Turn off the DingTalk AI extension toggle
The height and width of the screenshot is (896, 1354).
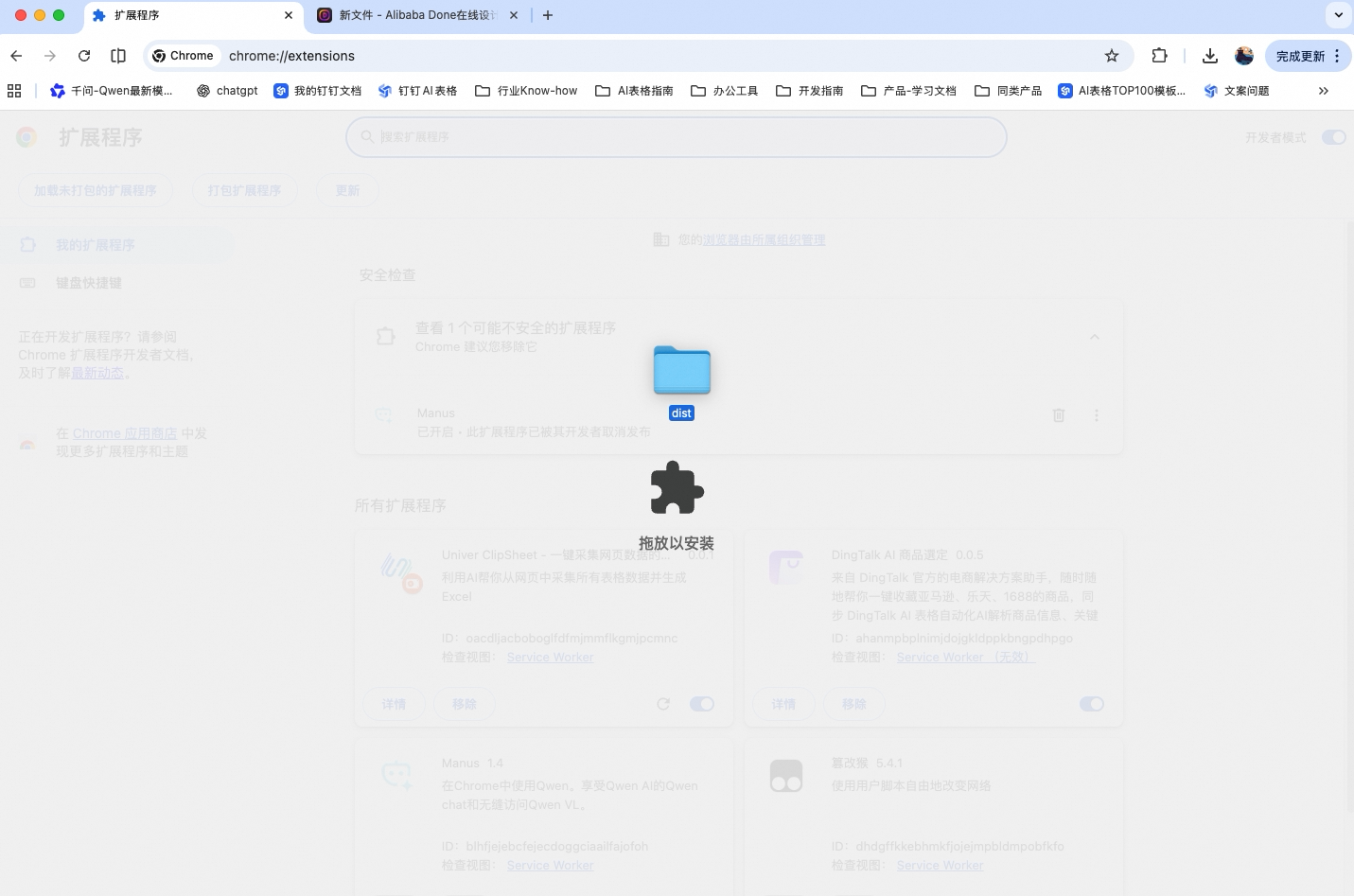coord(1092,704)
